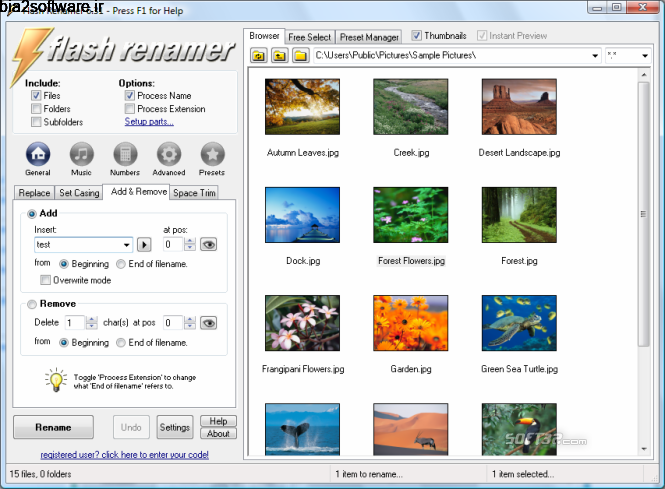665x489 pixels.
Task: Open the Preset Manager tab
Action: 370,37
